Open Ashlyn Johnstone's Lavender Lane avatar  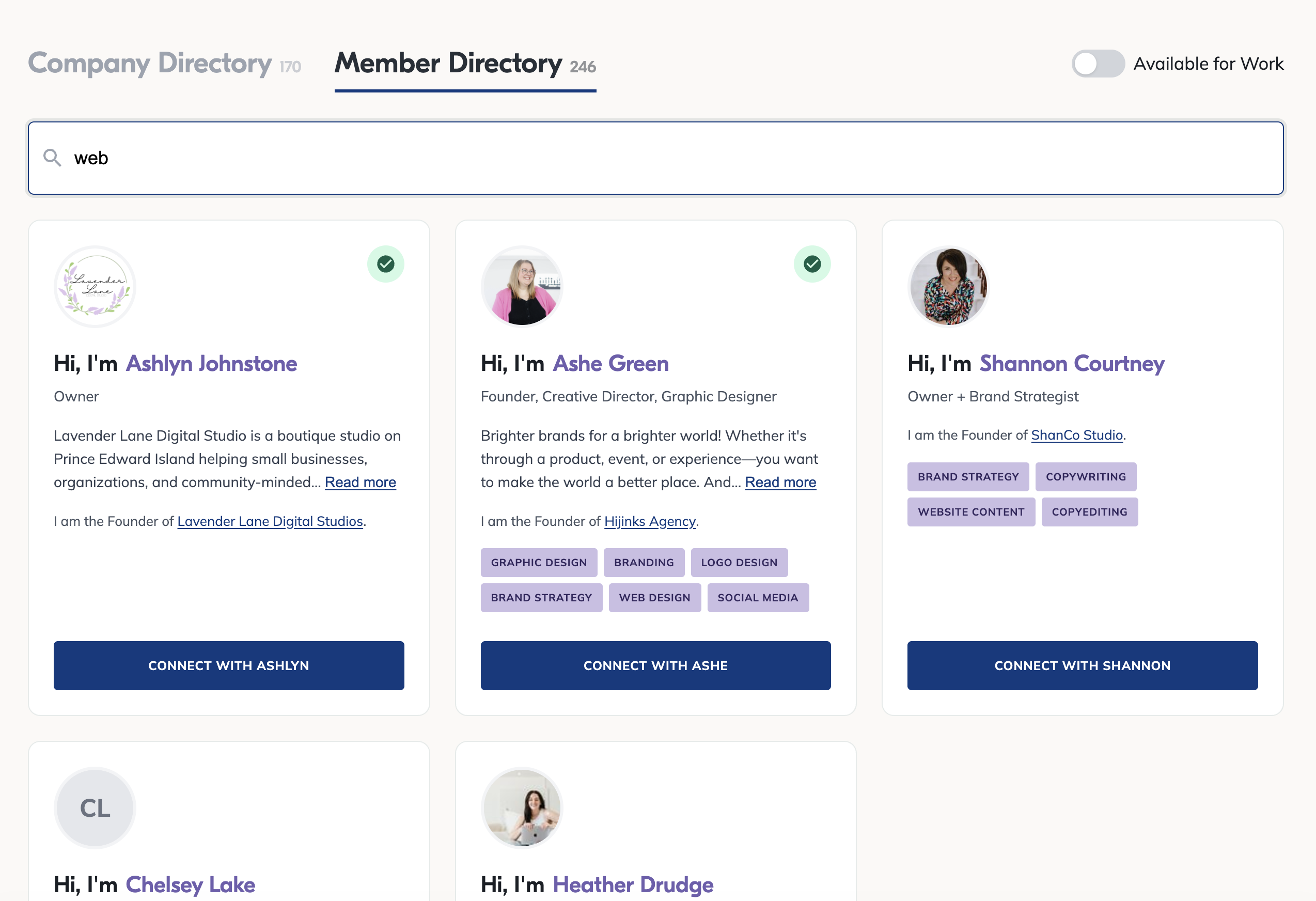95,287
